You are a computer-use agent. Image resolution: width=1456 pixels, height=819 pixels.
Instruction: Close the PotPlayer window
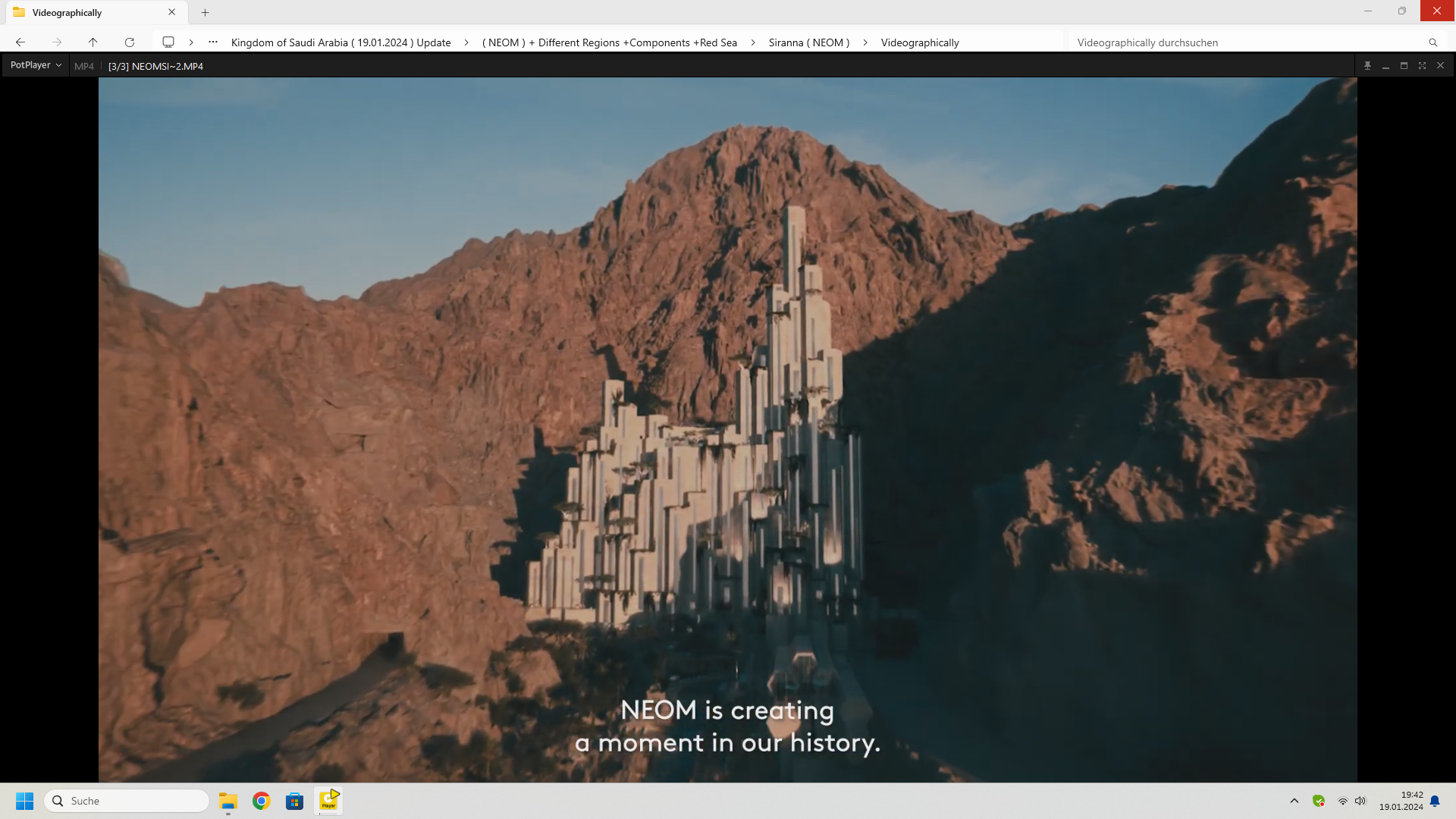pyautogui.click(x=1440, y=66)
